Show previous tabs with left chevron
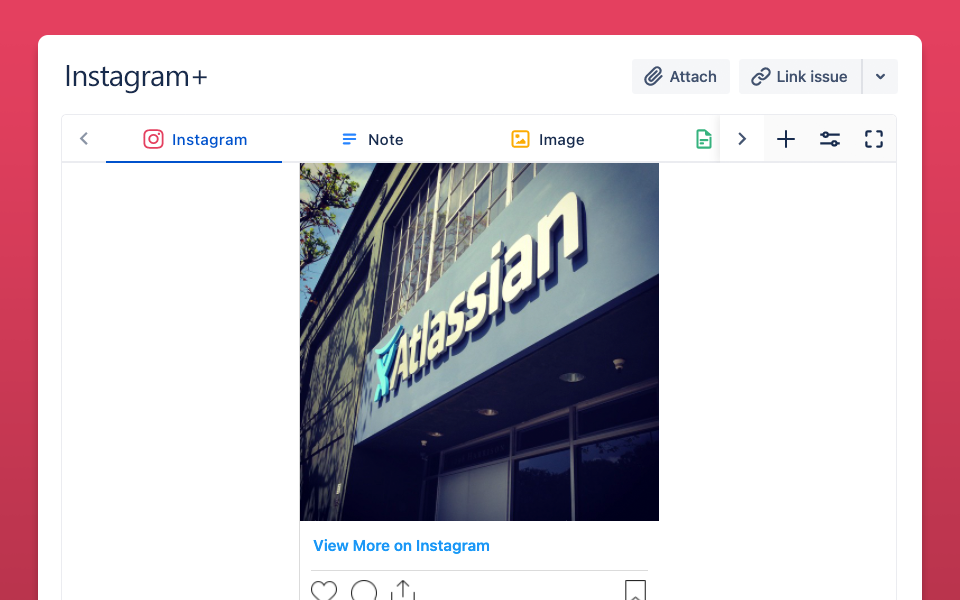Image resolution: width=960 pixels, height=600 pixels. click(x=84, y=139)
